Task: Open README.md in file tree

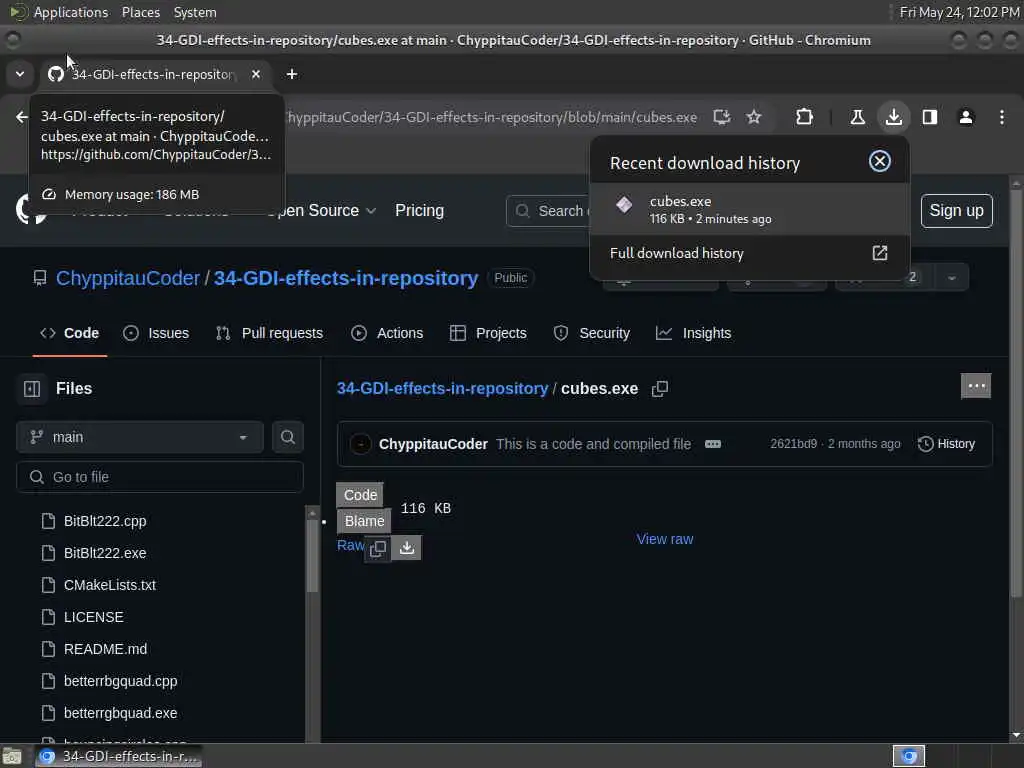Action: [x=105, y=649]
